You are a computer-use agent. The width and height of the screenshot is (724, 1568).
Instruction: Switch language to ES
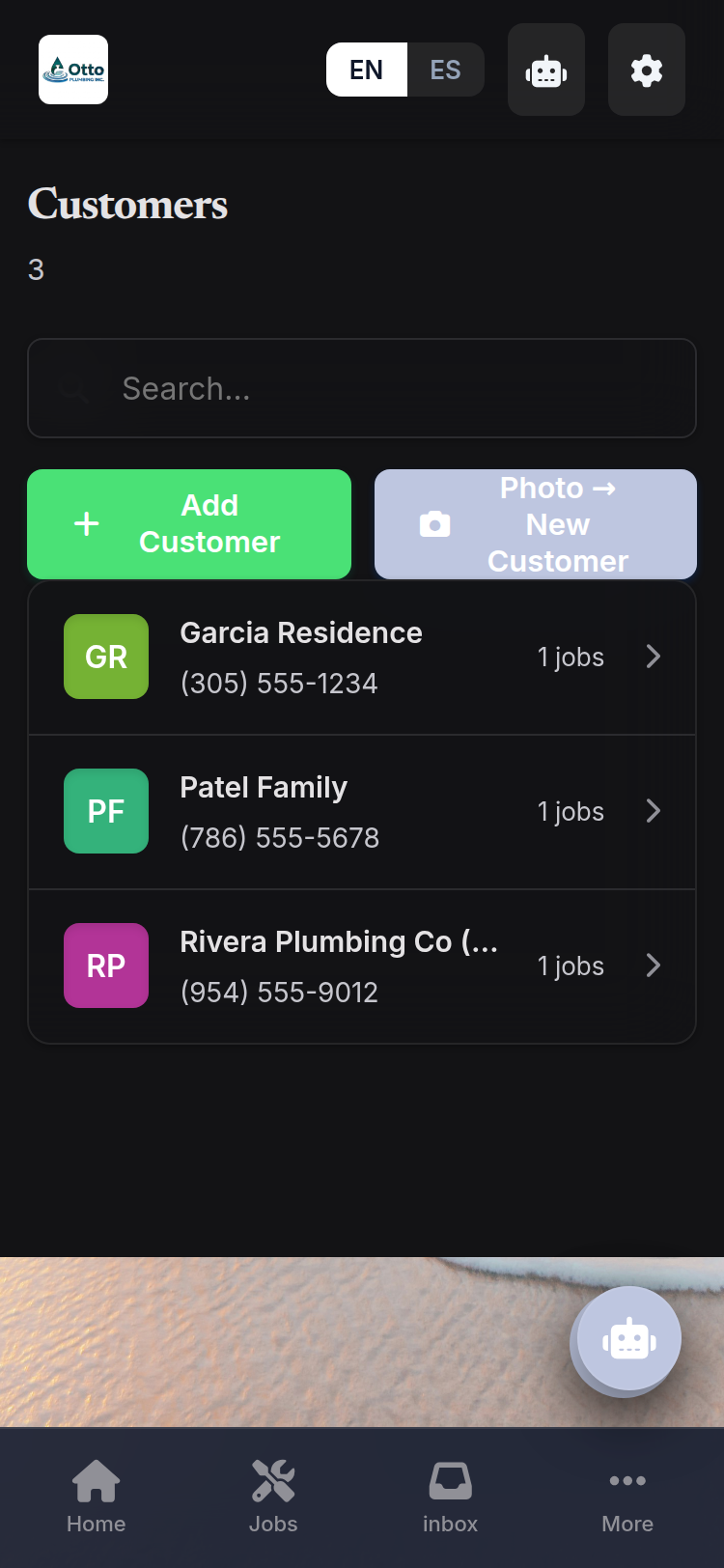445,70
